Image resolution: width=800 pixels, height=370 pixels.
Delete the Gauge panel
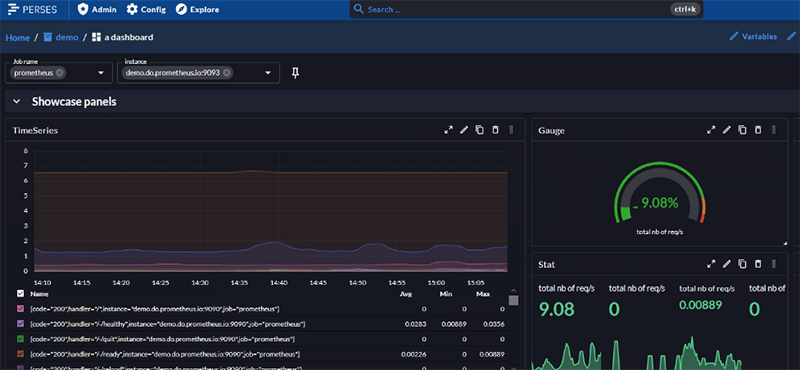(758, 130)
